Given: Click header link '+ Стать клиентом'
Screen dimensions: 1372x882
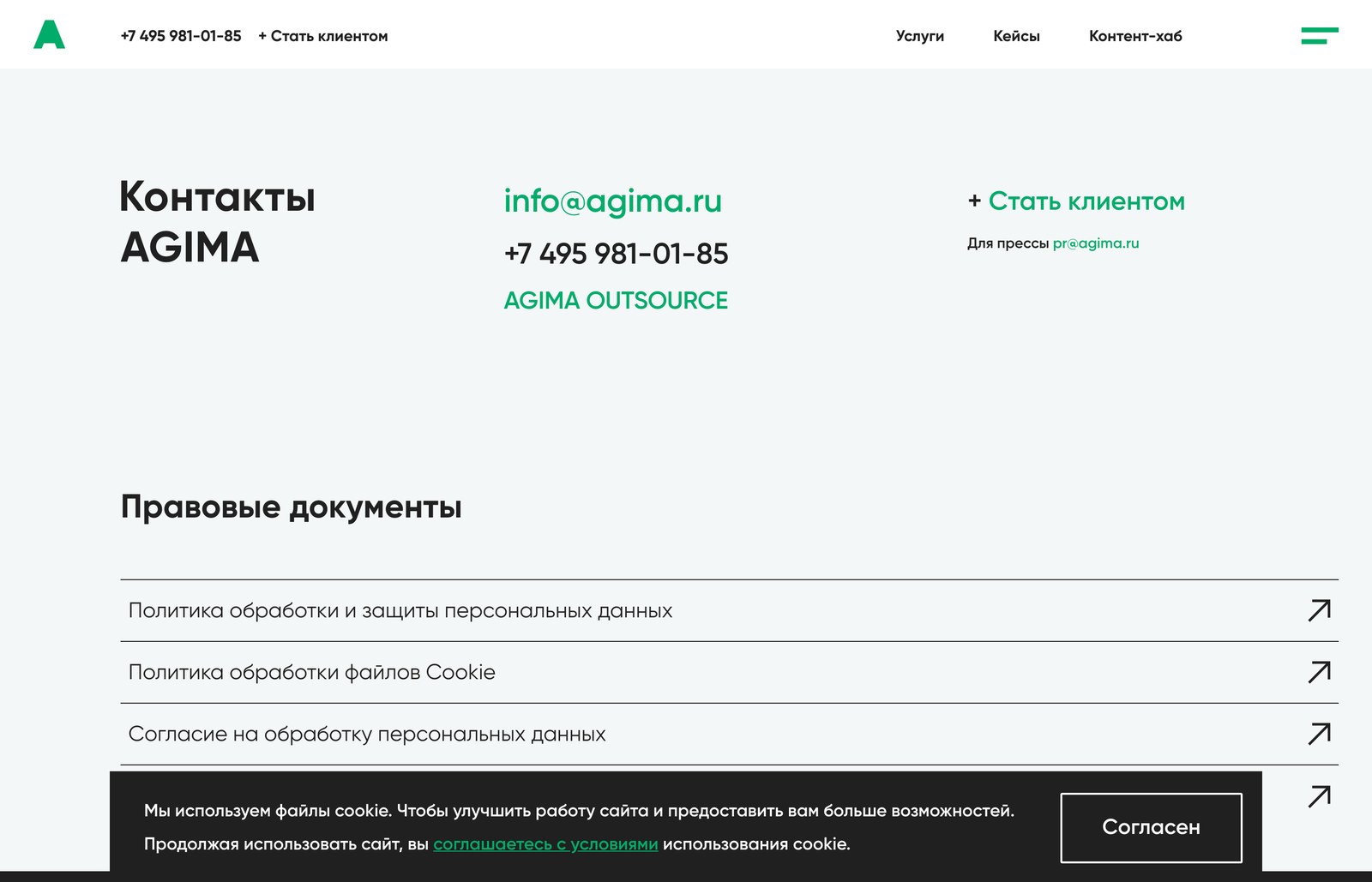Looking at the screenshot, I should (323, 36).
